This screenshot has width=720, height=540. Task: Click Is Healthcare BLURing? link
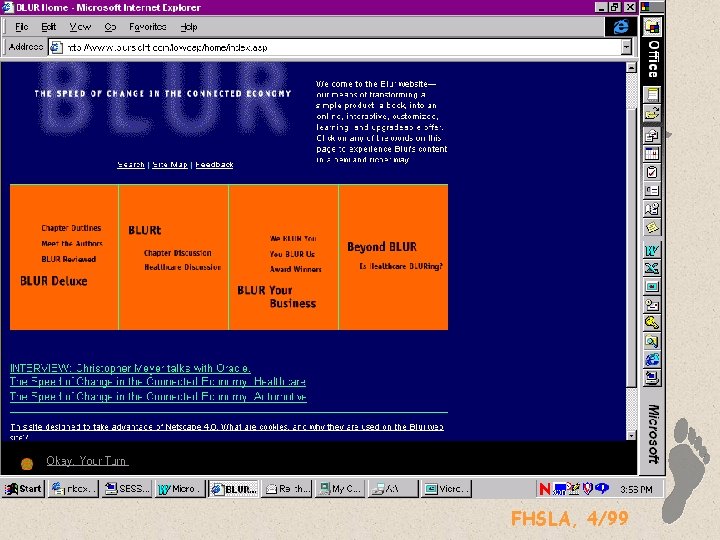pyautogui.click(x=401, y=266)
